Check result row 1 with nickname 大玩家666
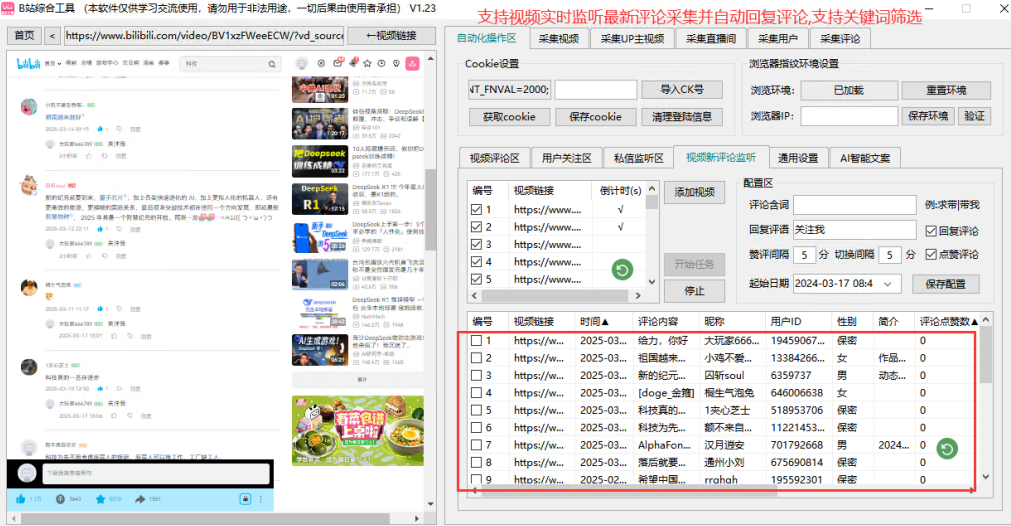1011x526 pixels. [x=476, y=340]
